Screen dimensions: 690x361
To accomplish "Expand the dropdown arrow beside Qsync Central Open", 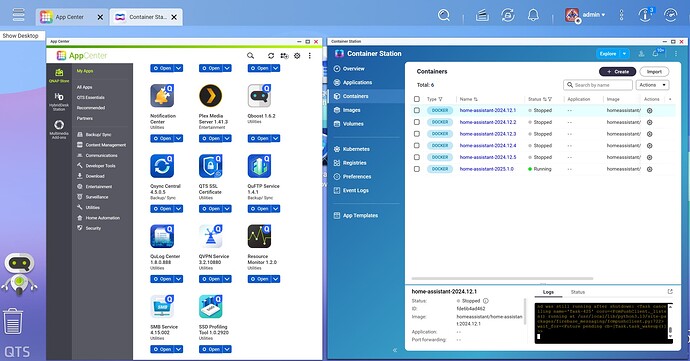I will (x=179, y=209).
